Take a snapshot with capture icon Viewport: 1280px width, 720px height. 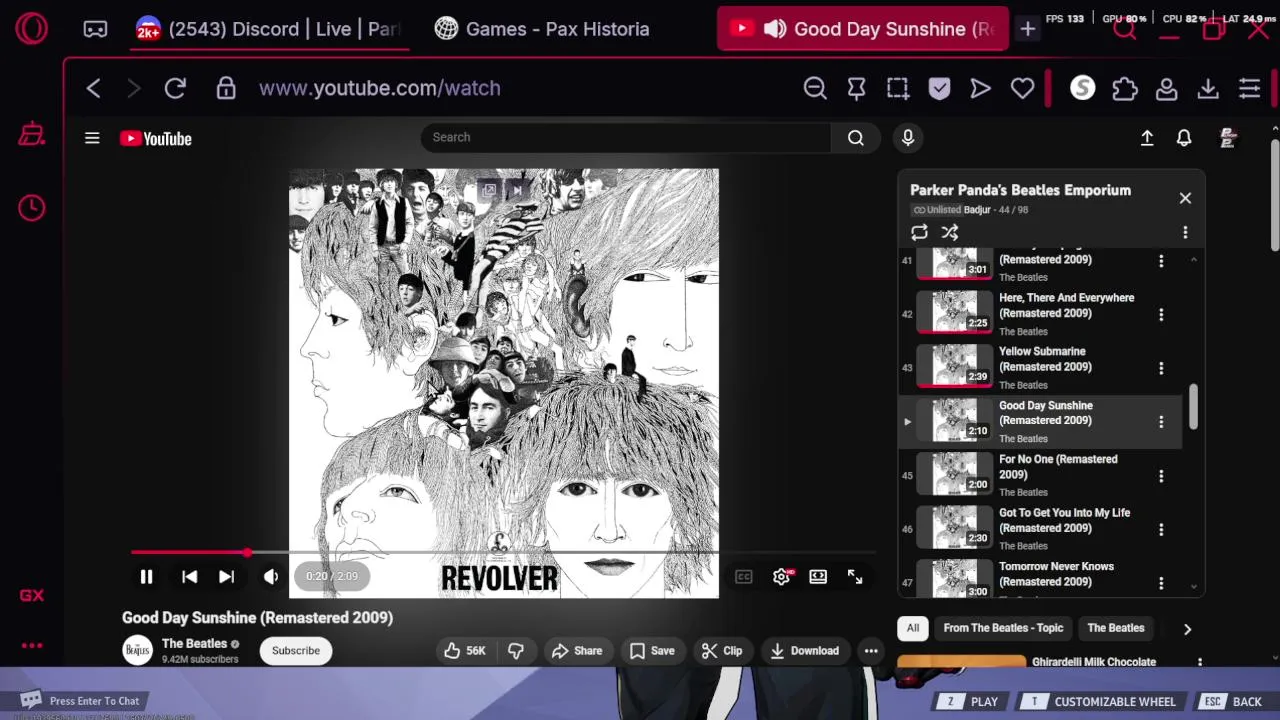898,88
